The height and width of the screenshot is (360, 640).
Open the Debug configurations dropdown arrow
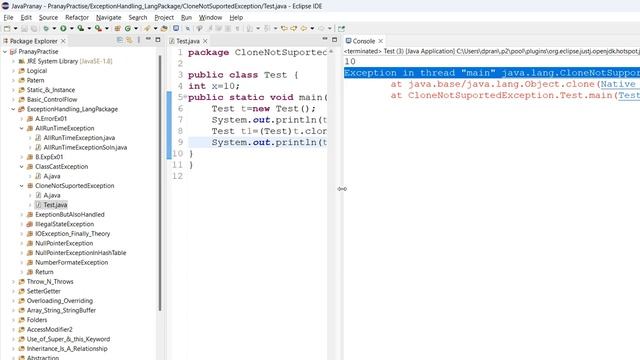point(54,29)
